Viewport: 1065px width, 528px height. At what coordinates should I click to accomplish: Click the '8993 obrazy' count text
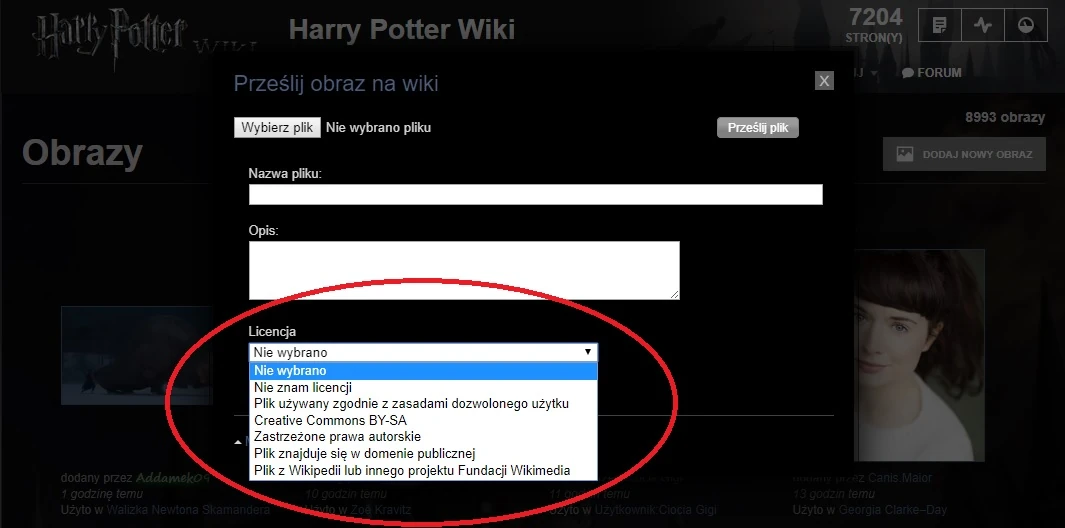click(x=1005, y=118)
